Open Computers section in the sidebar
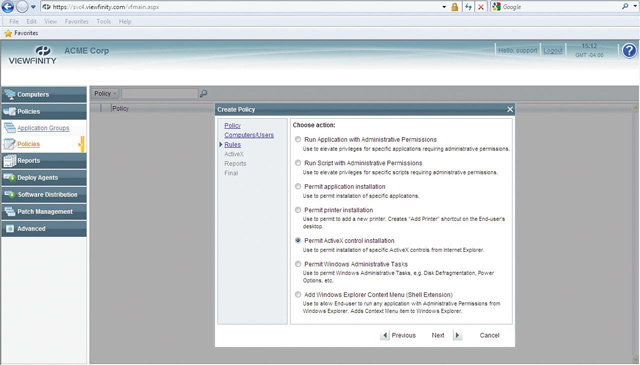The image size is (640, 365). pos(44,94)
